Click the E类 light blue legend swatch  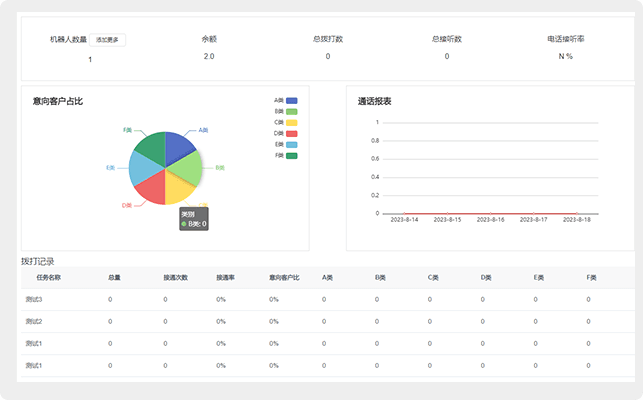click(292, 145)
